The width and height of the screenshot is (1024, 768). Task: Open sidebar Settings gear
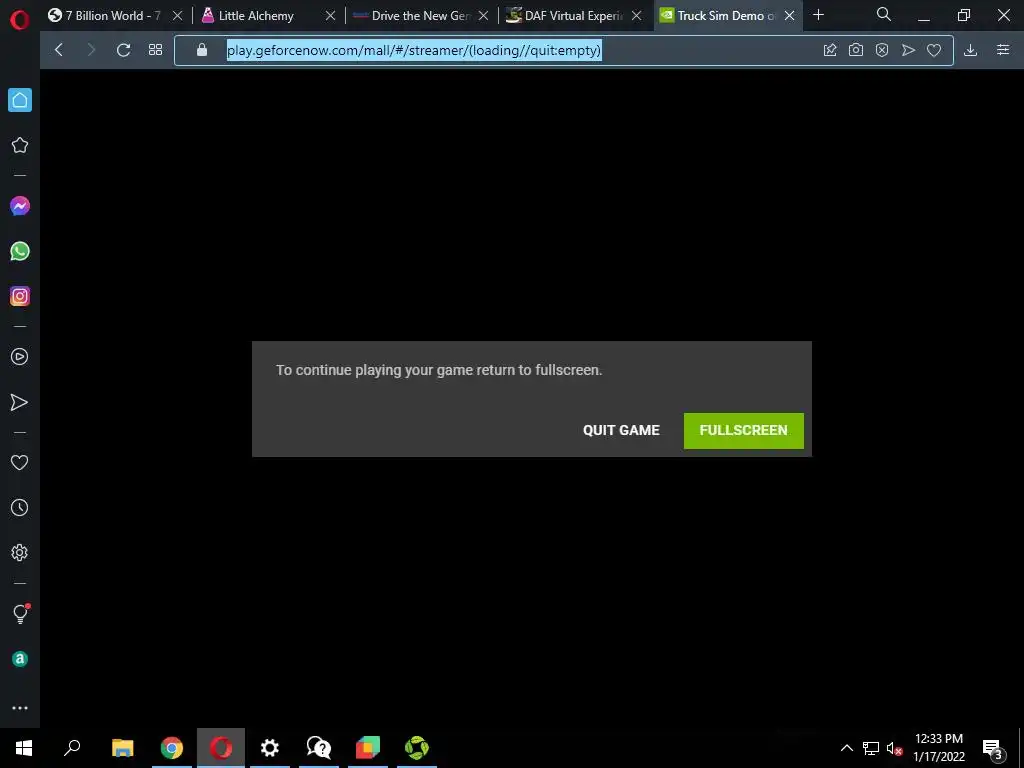[20, 552]
